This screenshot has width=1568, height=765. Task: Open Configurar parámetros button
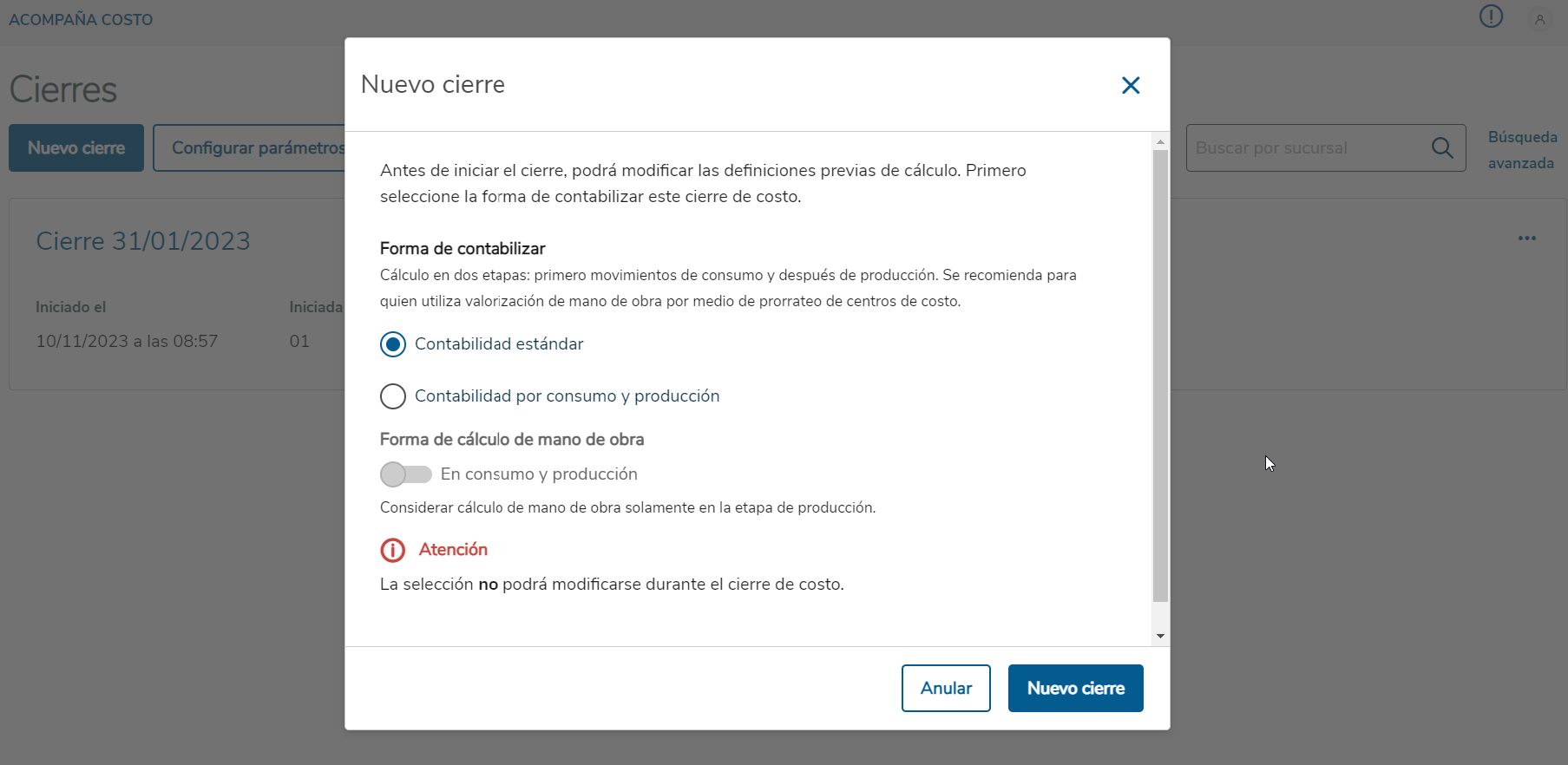pos(249,148)
